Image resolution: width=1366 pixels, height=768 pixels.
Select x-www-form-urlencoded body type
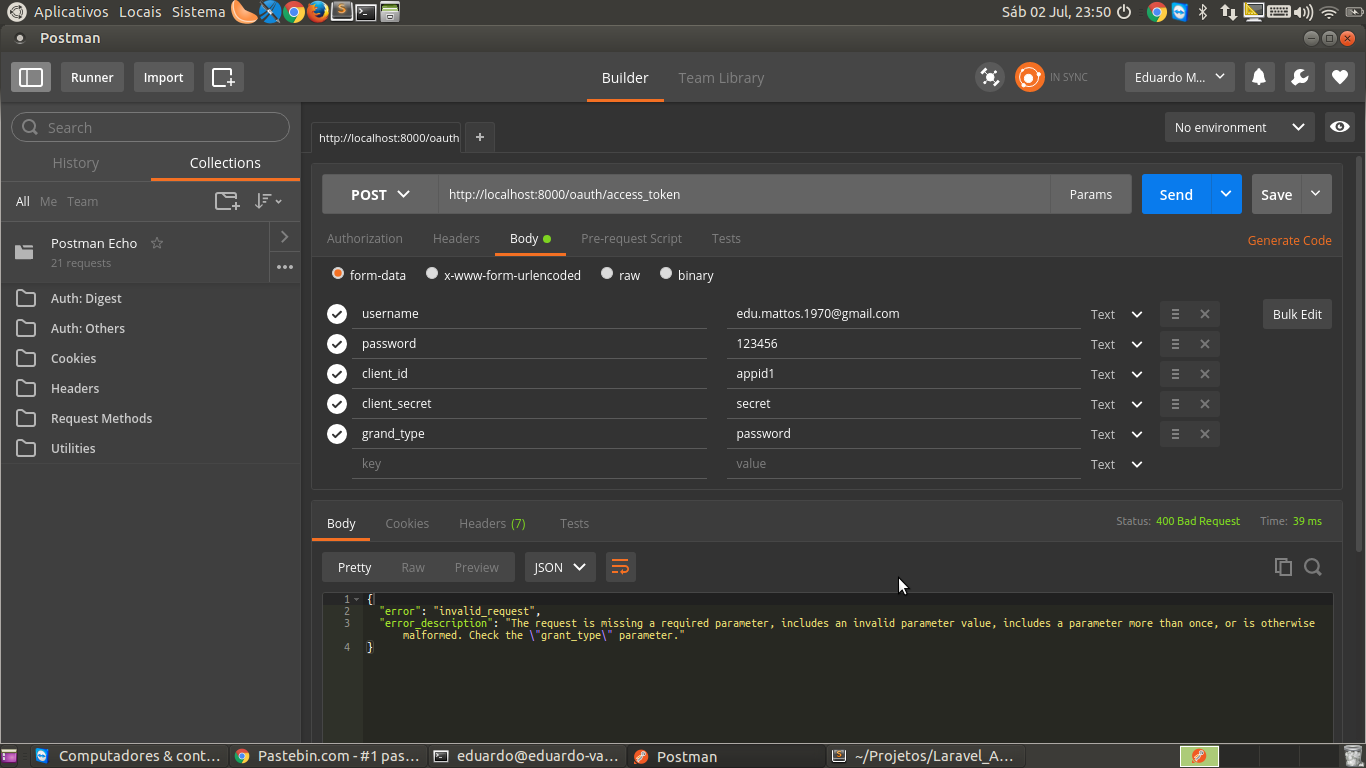tap(432, 273)
